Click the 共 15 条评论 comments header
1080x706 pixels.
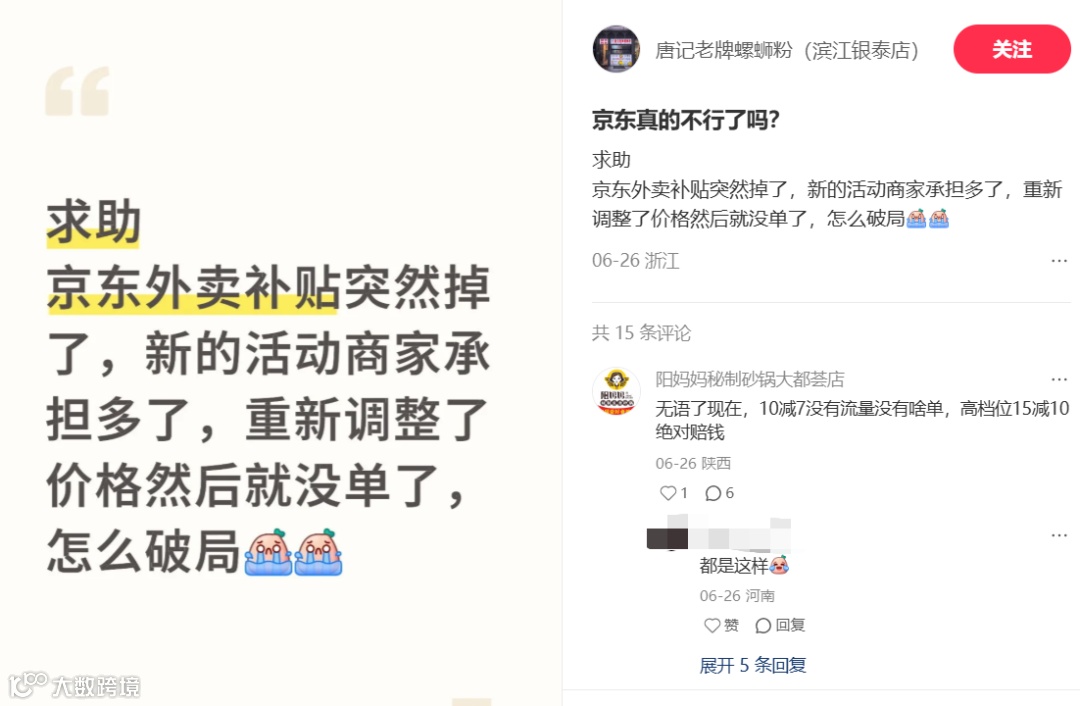(641, 333)
